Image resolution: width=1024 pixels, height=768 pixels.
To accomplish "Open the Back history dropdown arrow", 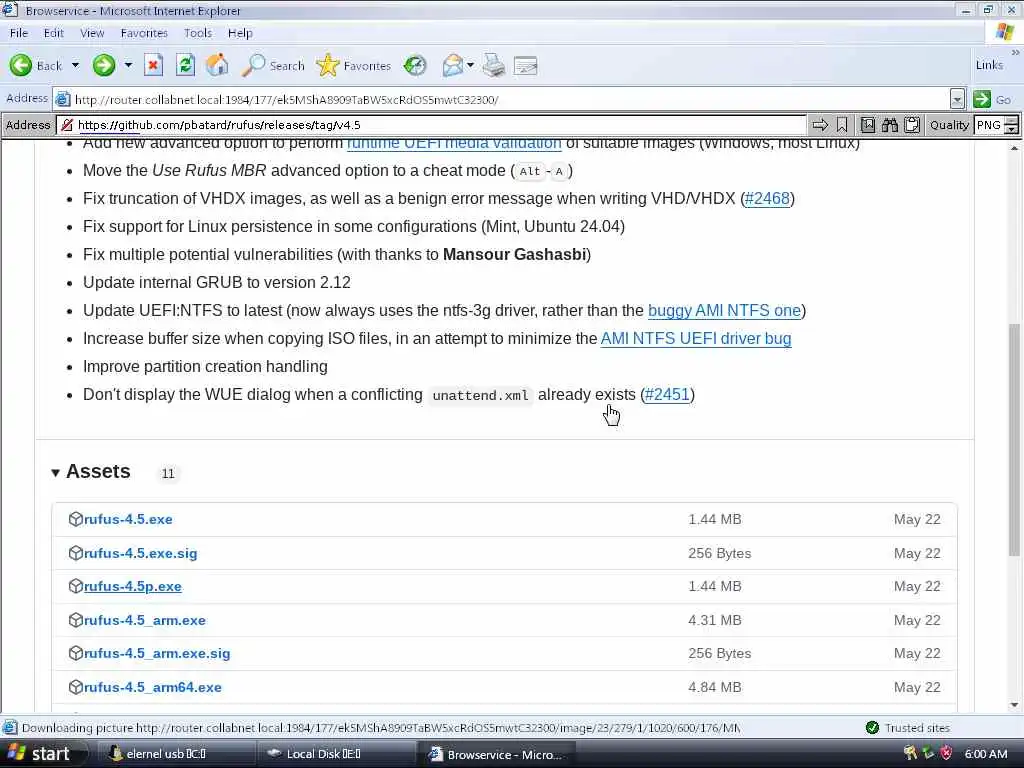I will (75, 65).
